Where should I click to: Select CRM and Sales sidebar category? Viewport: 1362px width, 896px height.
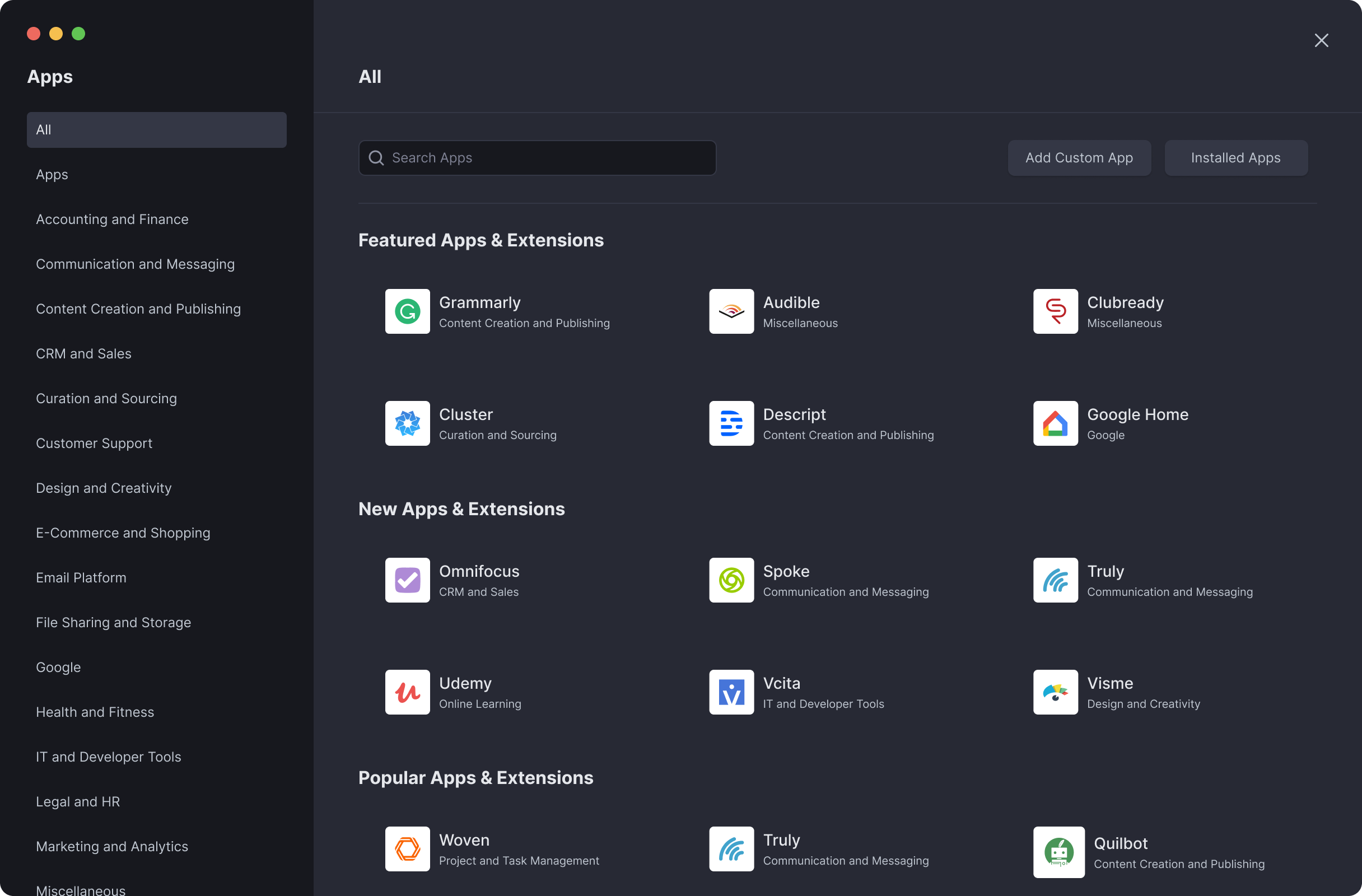tap(157, 353)
